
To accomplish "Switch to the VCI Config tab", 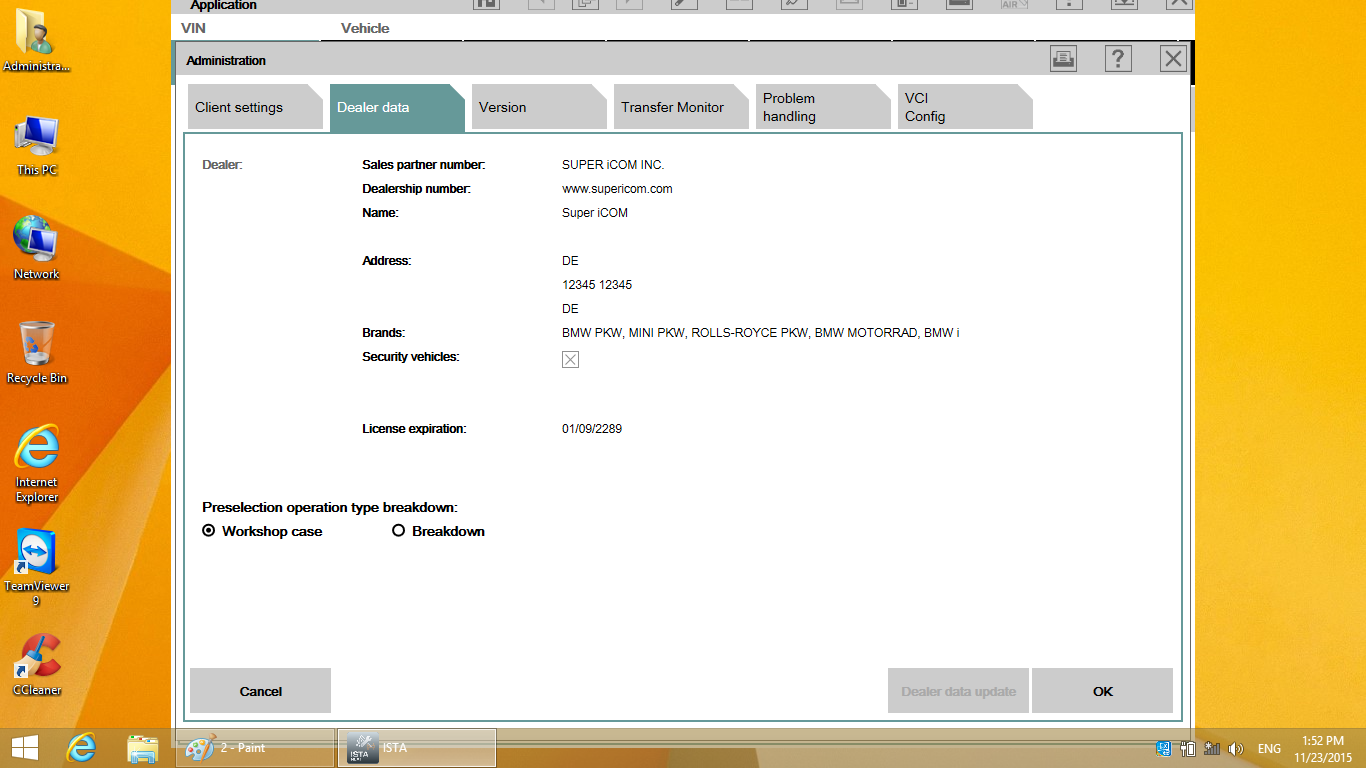I will click(x=965, y=107).
